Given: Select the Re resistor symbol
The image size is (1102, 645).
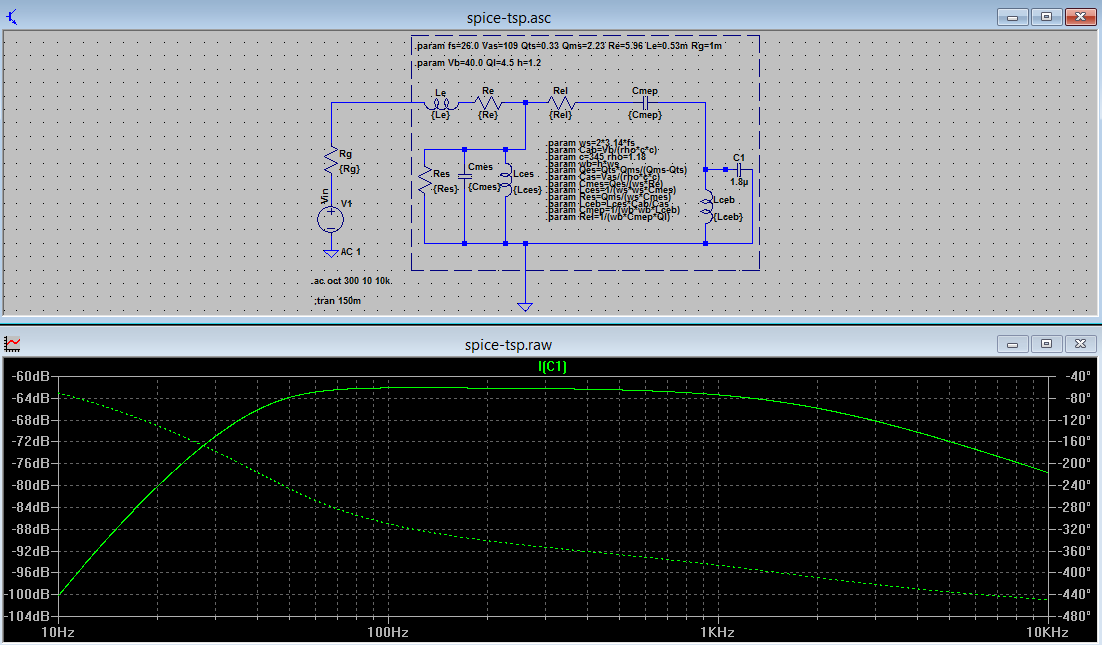Looking at the screenshot, I should point(487,103).
